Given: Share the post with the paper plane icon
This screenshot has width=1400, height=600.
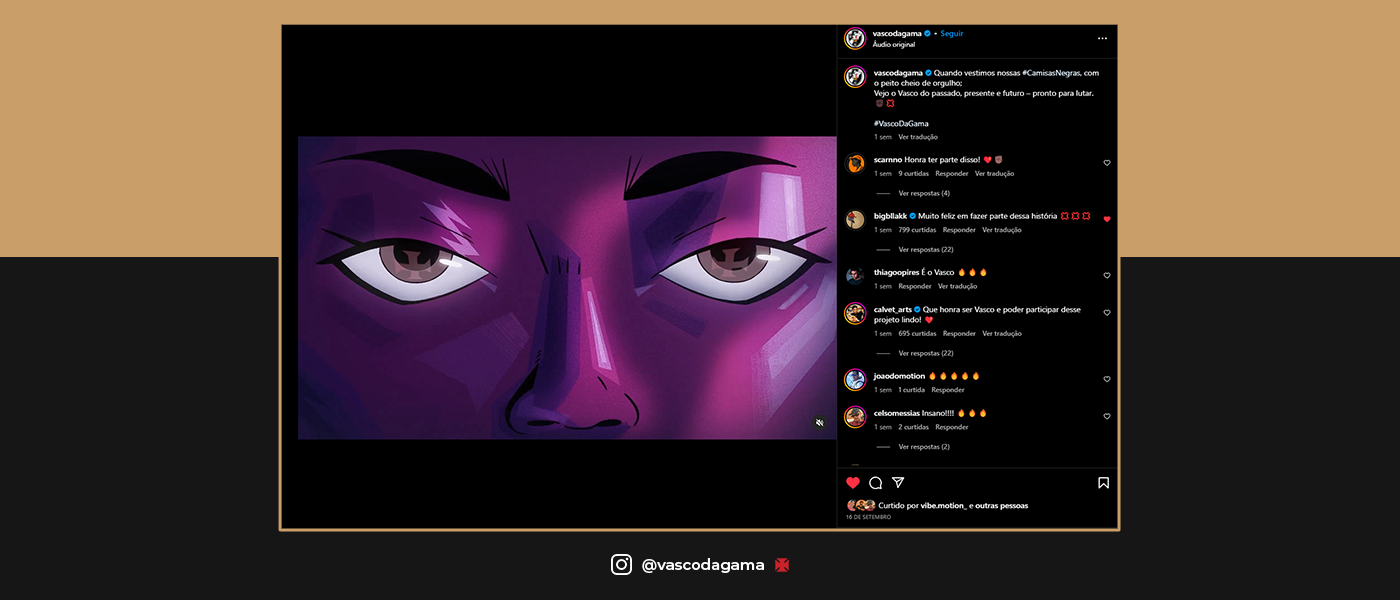Looking at the screenshot, I should click(x=898, y=482).
